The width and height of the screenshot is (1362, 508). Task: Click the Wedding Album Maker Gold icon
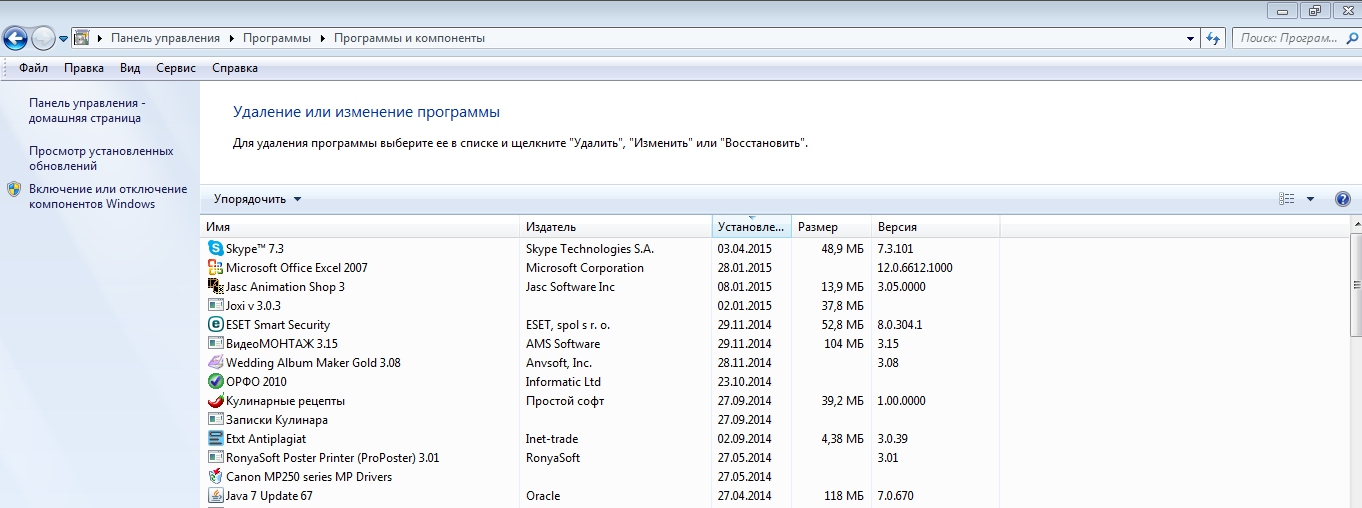click(x=215, y=362)
